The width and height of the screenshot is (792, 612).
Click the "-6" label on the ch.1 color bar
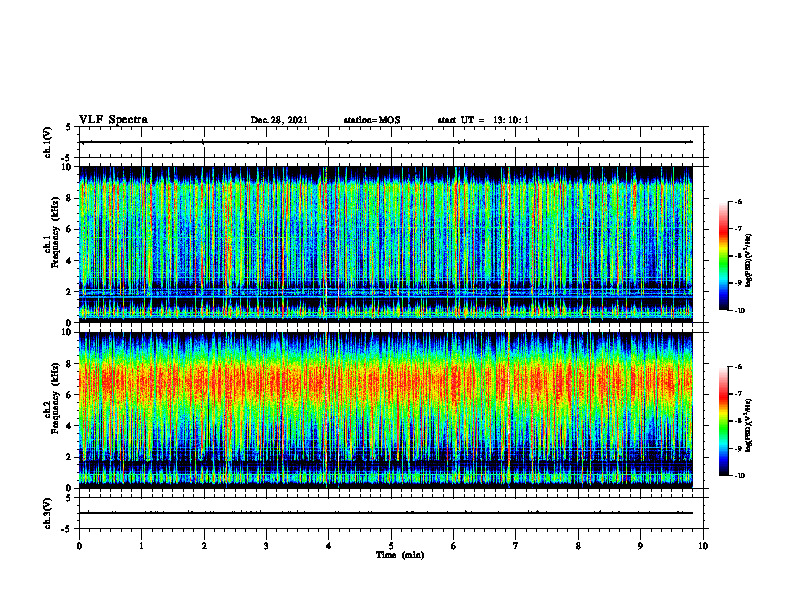[738, 202]
